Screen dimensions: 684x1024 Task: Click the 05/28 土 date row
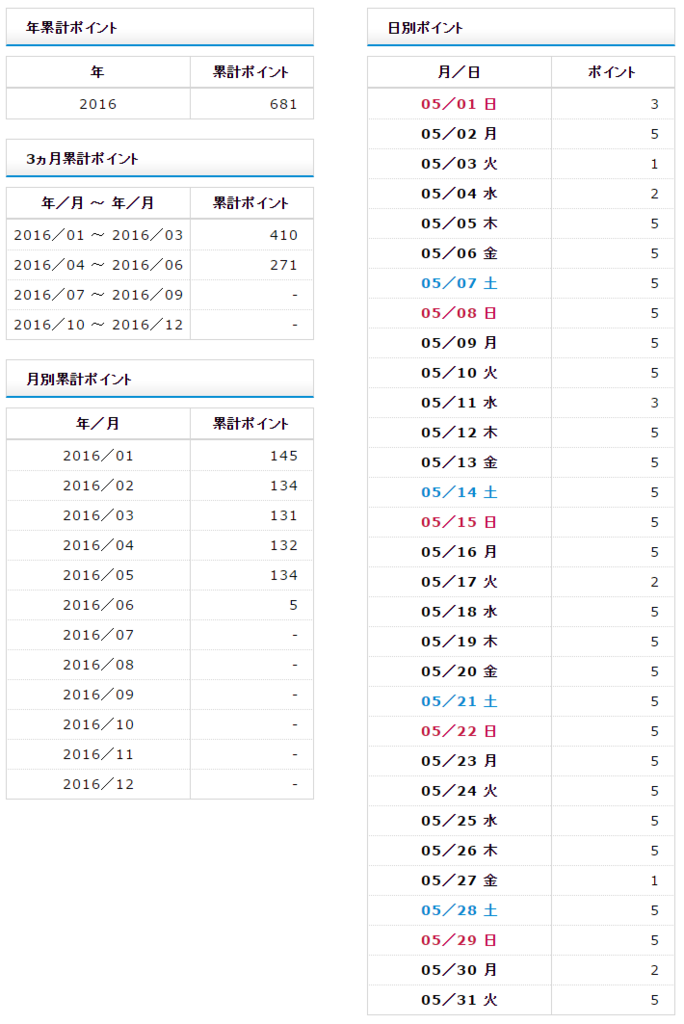pos(521,911)
